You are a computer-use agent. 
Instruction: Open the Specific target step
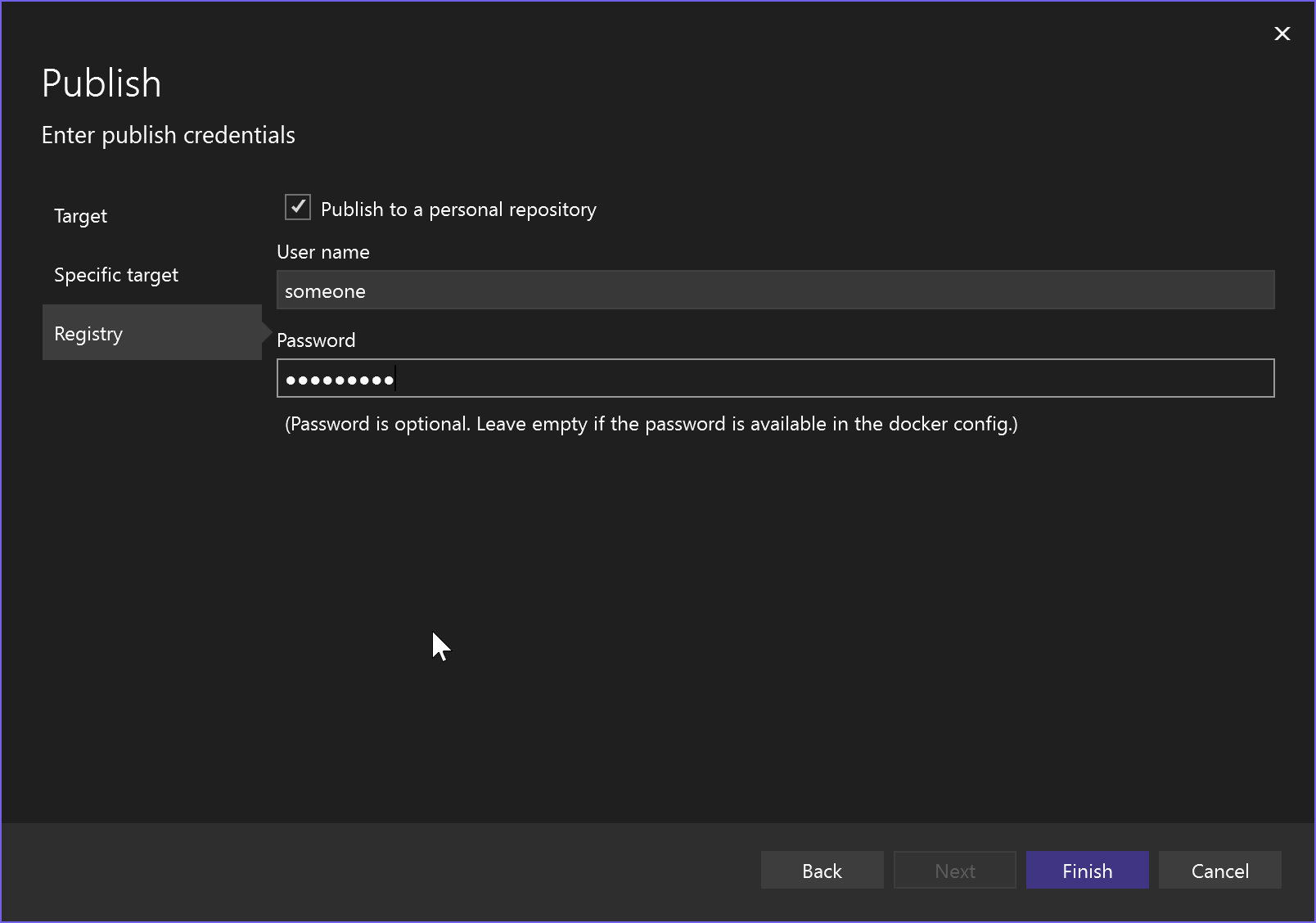pos(116,274)
